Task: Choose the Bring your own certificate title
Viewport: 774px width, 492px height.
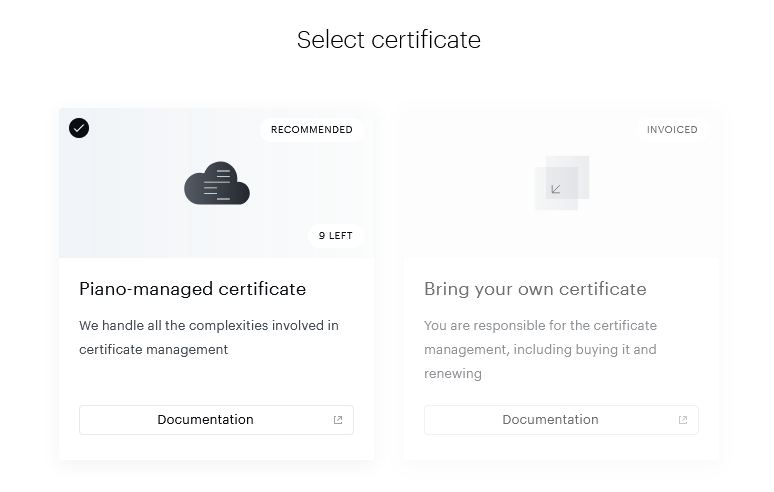Action: pyautogui.click(x=535, y=289)
